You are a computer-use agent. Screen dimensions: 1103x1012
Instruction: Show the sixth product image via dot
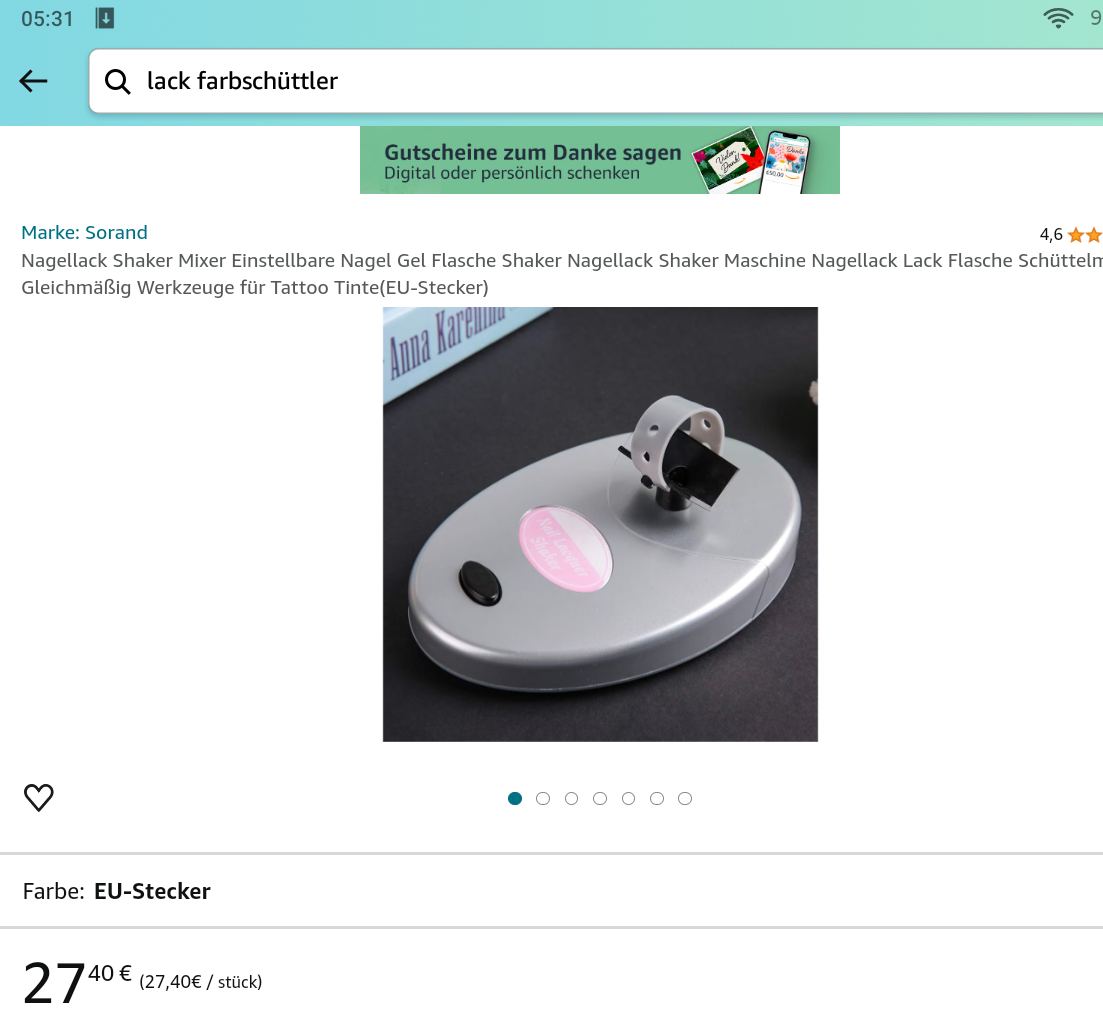(x=657, y=798)
